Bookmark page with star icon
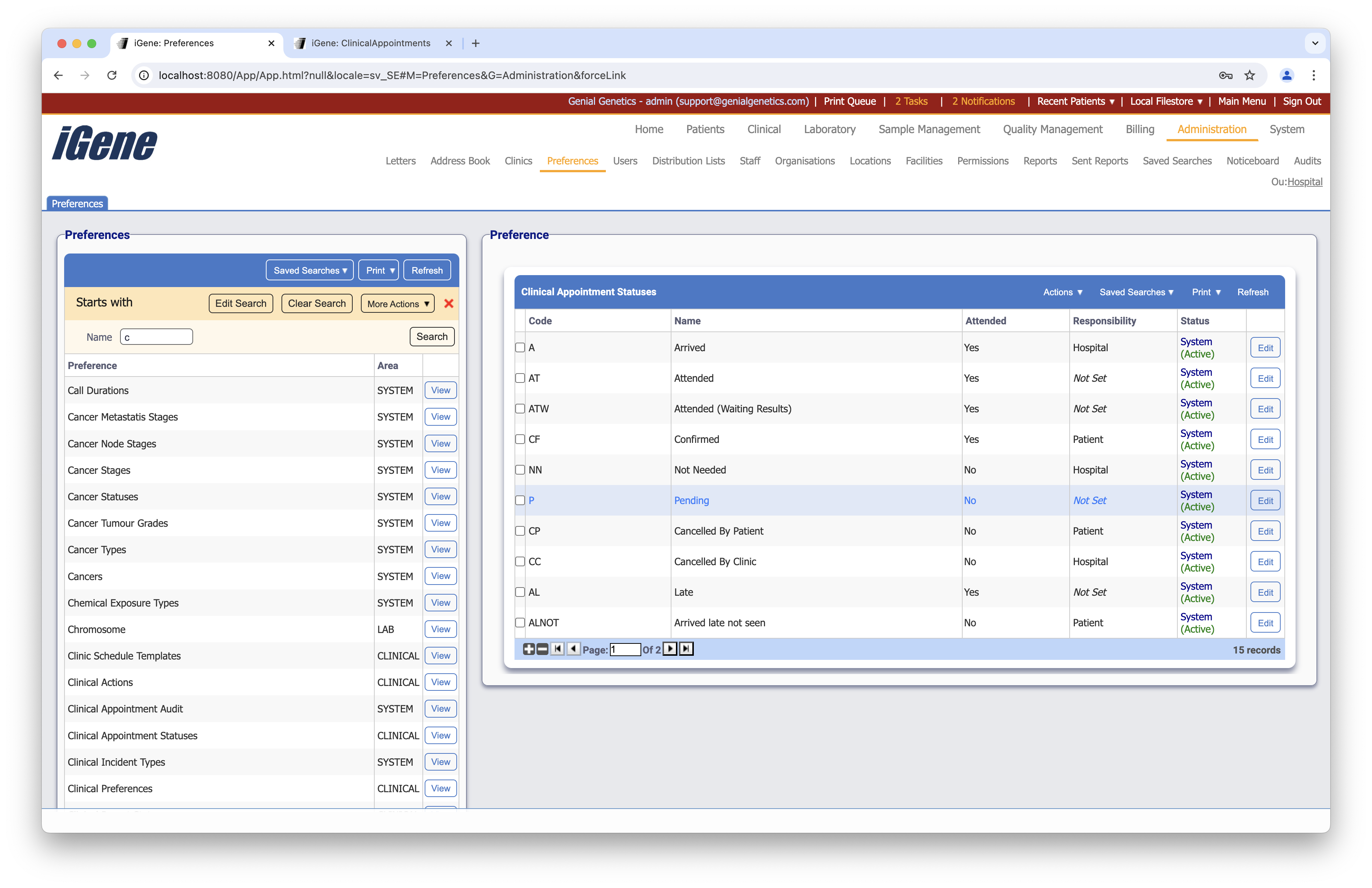1372x888 pixels. 1249,75
